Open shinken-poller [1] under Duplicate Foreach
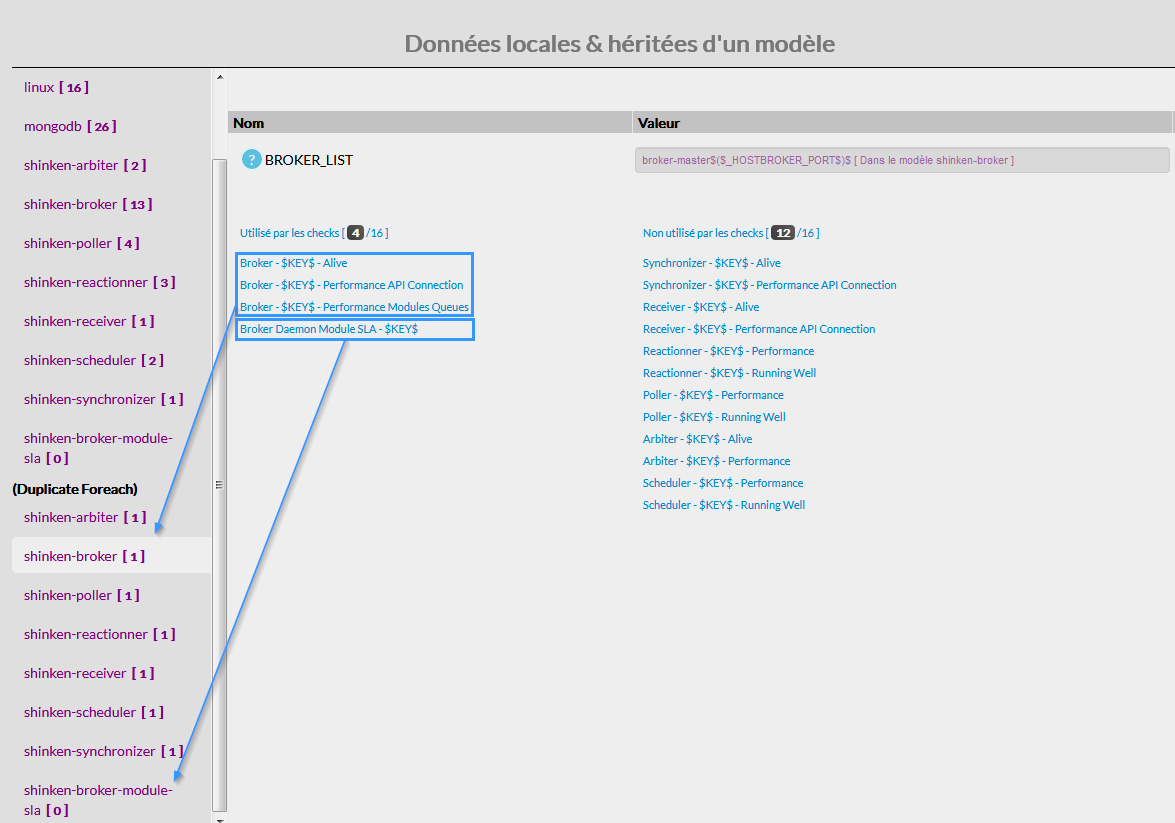Image resolution: width=1175 pixels, height=823 pixels. 81,595
